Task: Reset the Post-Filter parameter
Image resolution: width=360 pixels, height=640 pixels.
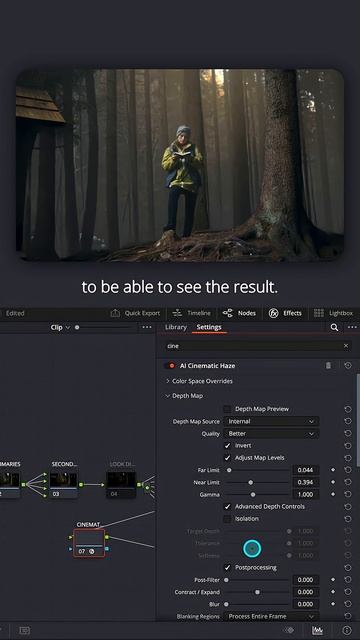Action: click(348, 580)
